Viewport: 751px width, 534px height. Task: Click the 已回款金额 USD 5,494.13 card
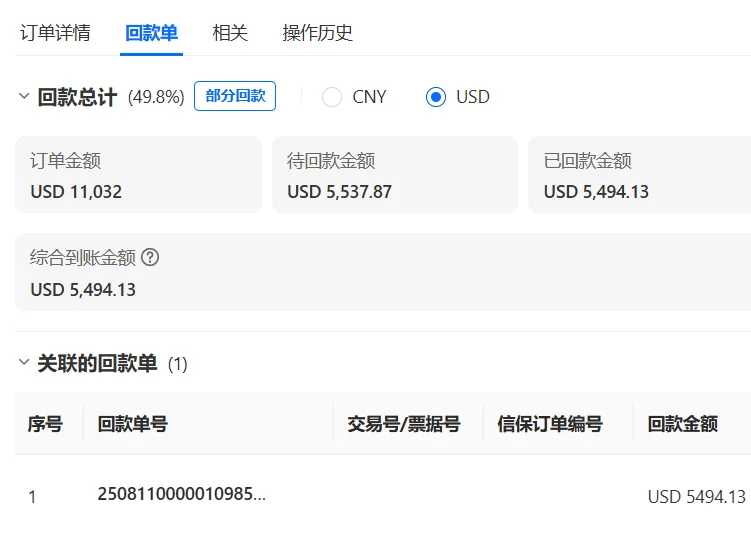pos(639,175)
